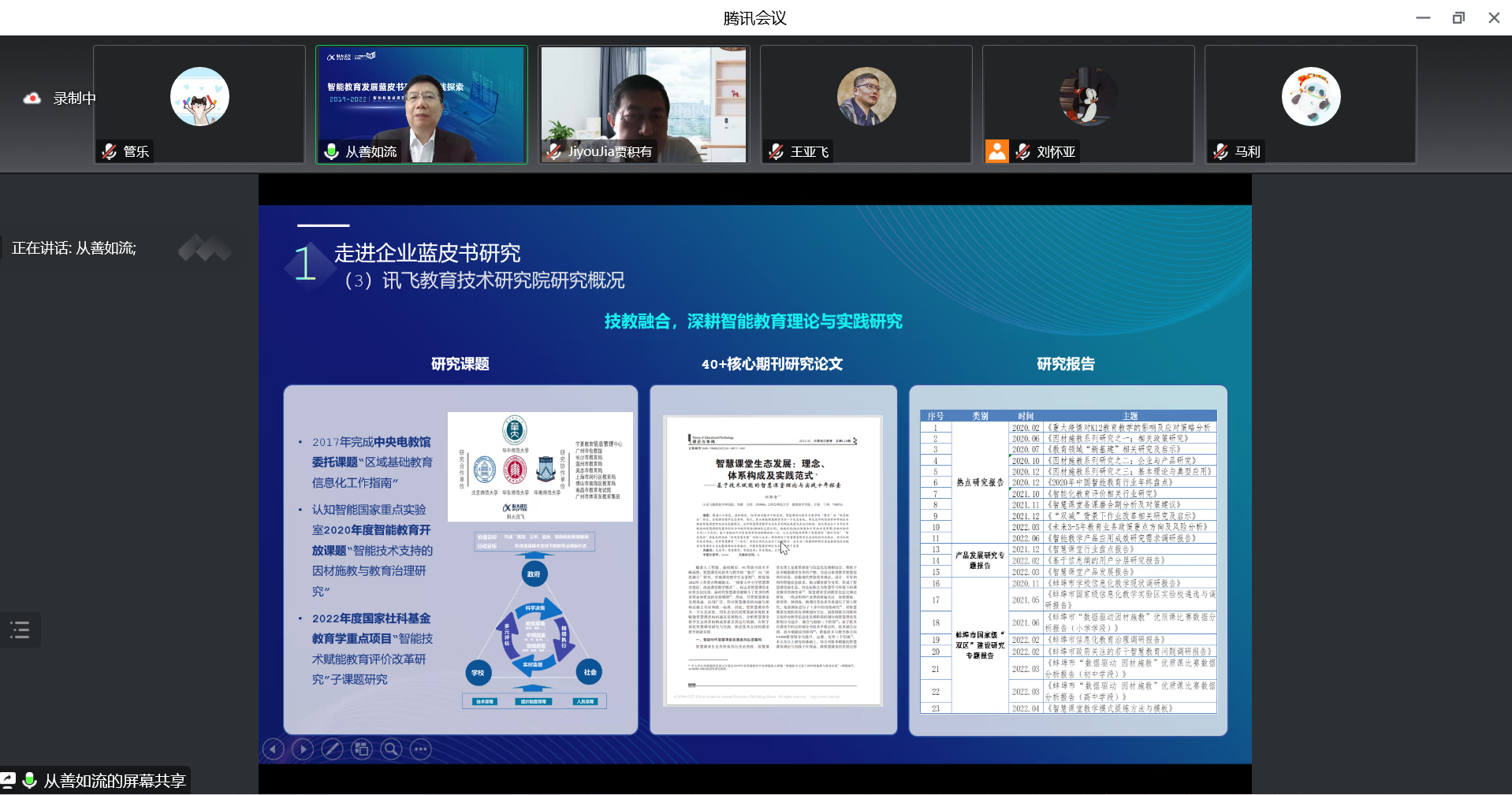Open the list panel icon on left edge
The image size is (1512, 795).
[x=20, y=630]
